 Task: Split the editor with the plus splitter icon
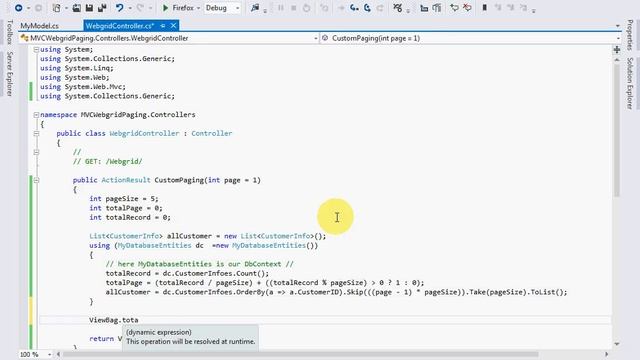(x=617, y=49)
